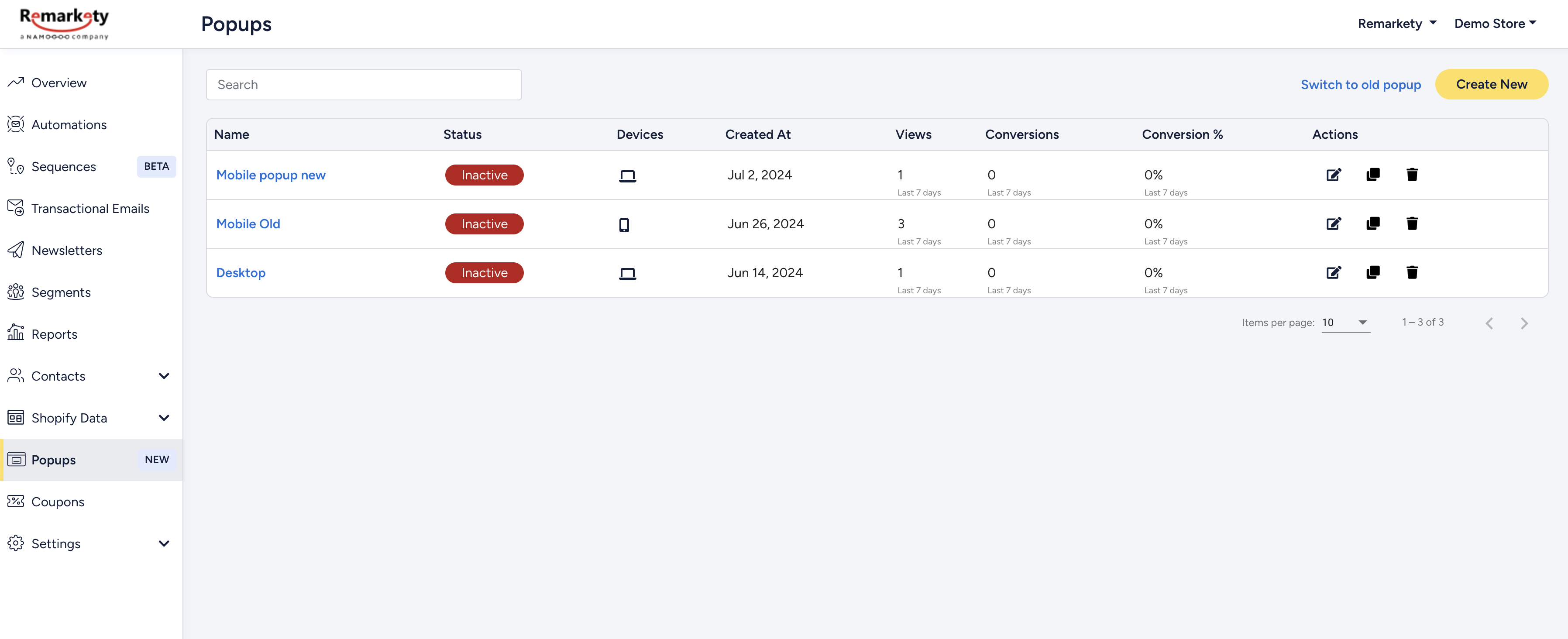The width and height of the screenshot is (1568, 639).
Task: Click the Automations icon in sidebar
Action: [x=16, y=124]
